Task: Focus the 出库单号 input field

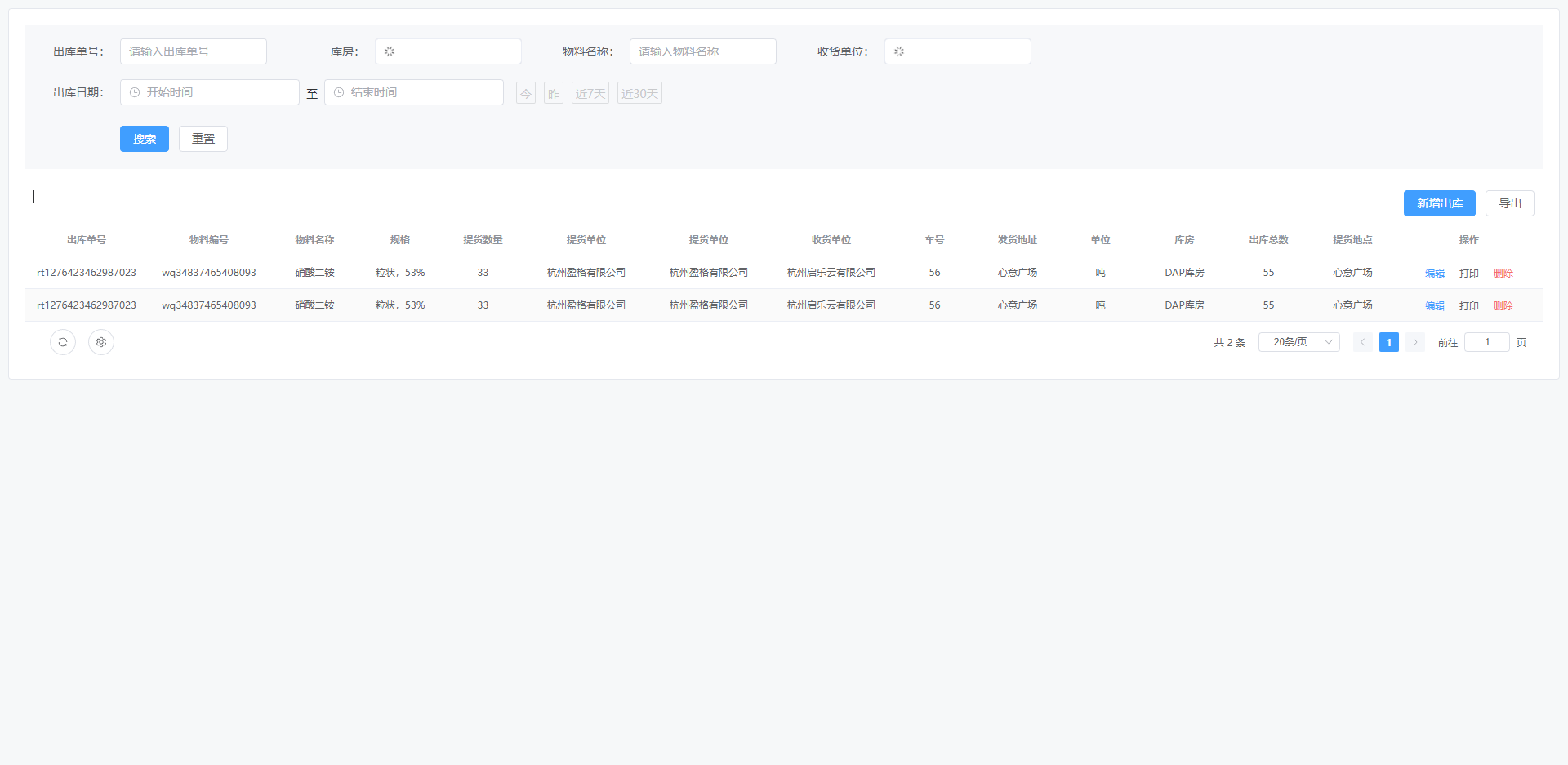Action: point(194,51)
